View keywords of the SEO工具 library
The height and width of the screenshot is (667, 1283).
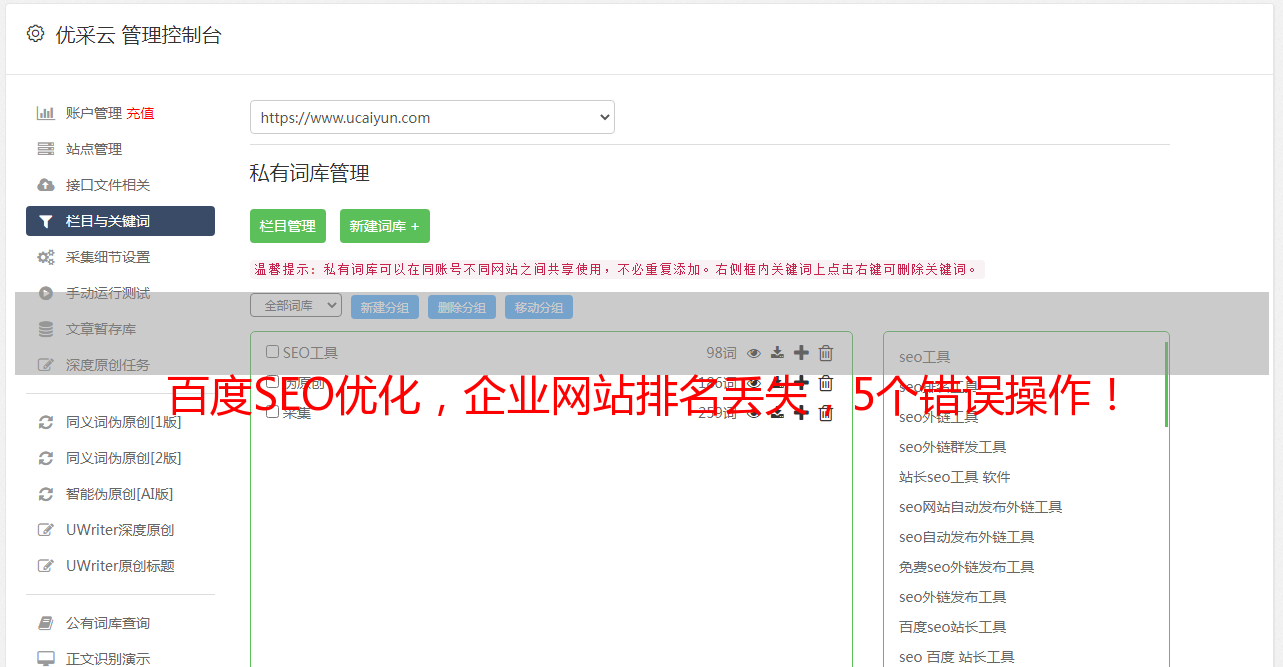(754, 353)
